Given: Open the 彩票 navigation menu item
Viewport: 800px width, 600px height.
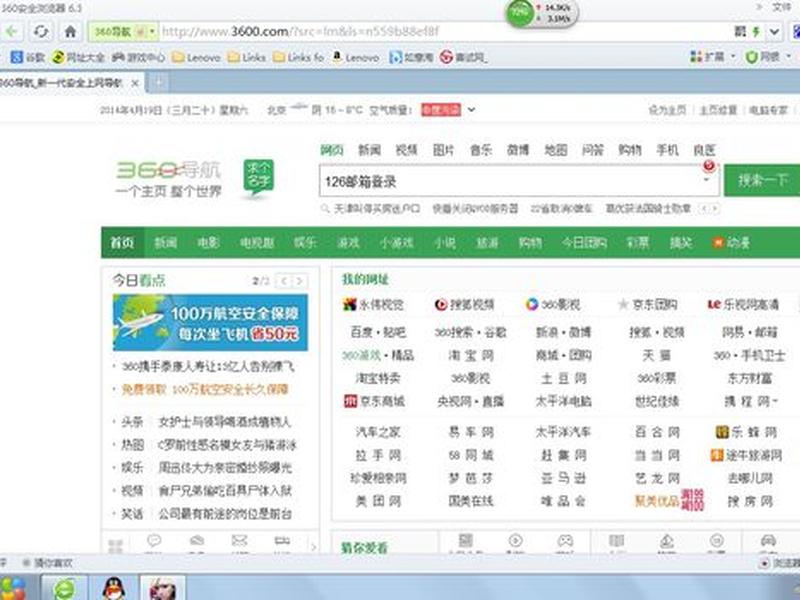Looking at the screenshot, I should click(x=638, y=242).
